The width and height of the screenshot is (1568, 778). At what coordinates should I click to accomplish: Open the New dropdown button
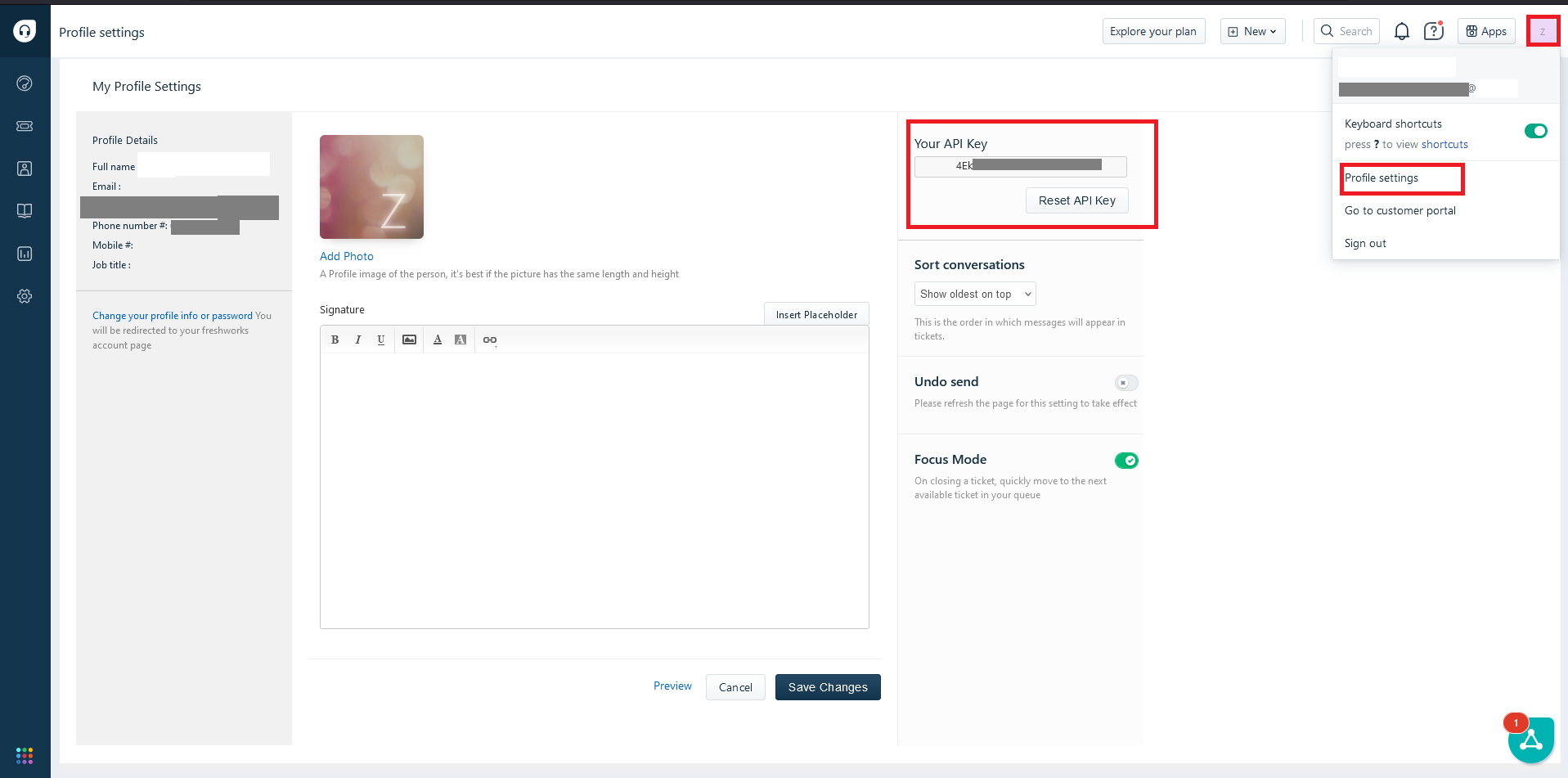coord(1252,31)
